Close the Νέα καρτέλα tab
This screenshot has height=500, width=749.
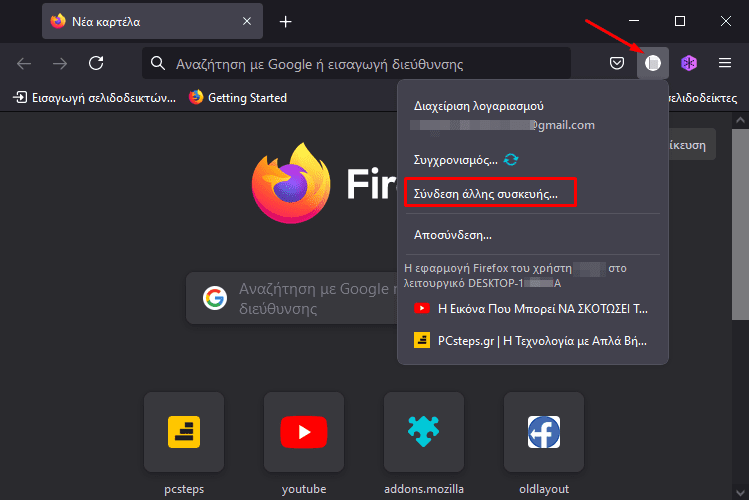click(246, 21)
